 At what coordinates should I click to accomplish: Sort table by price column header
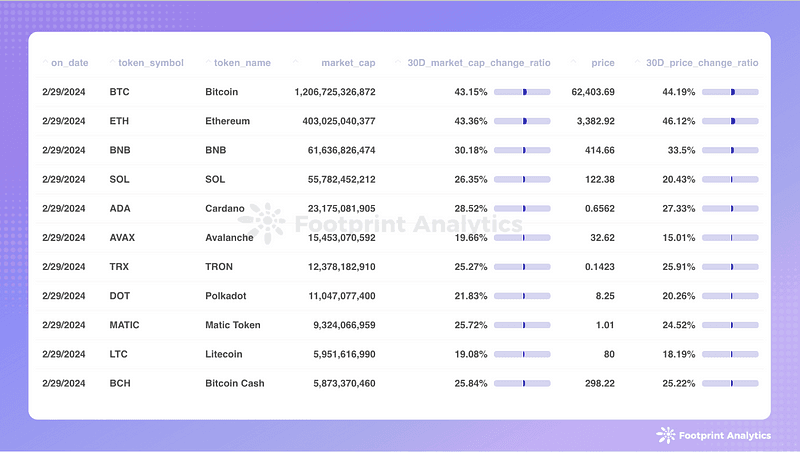[603, 63]
